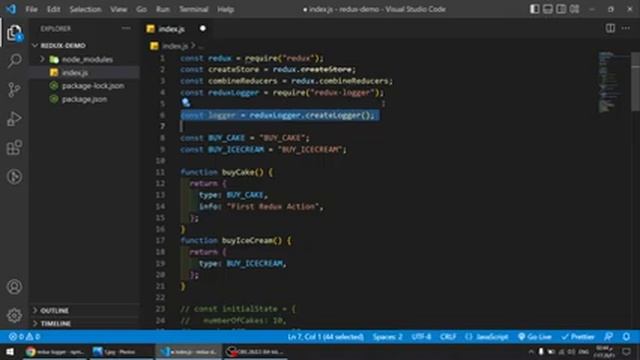Screen dimensions: 640x360
Task: Open the Extensions view
Action: pyautogui.click(x=14, y=147)
